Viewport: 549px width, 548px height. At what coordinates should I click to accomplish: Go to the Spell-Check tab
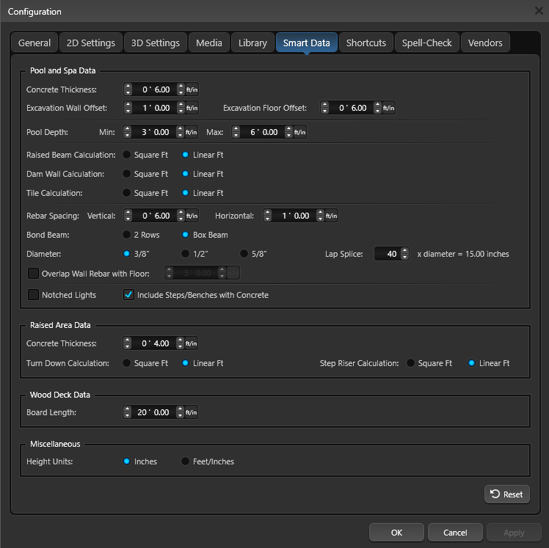click(x=427, y=43)
